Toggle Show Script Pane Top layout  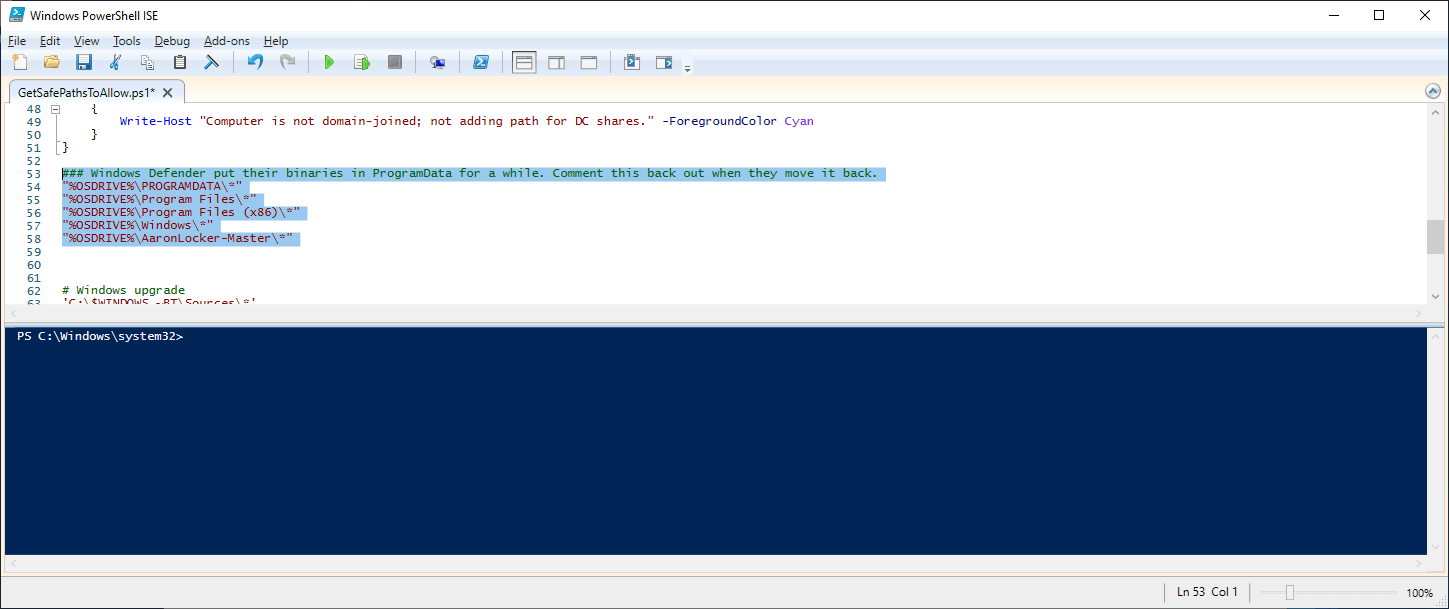click(x=524, y=62)
